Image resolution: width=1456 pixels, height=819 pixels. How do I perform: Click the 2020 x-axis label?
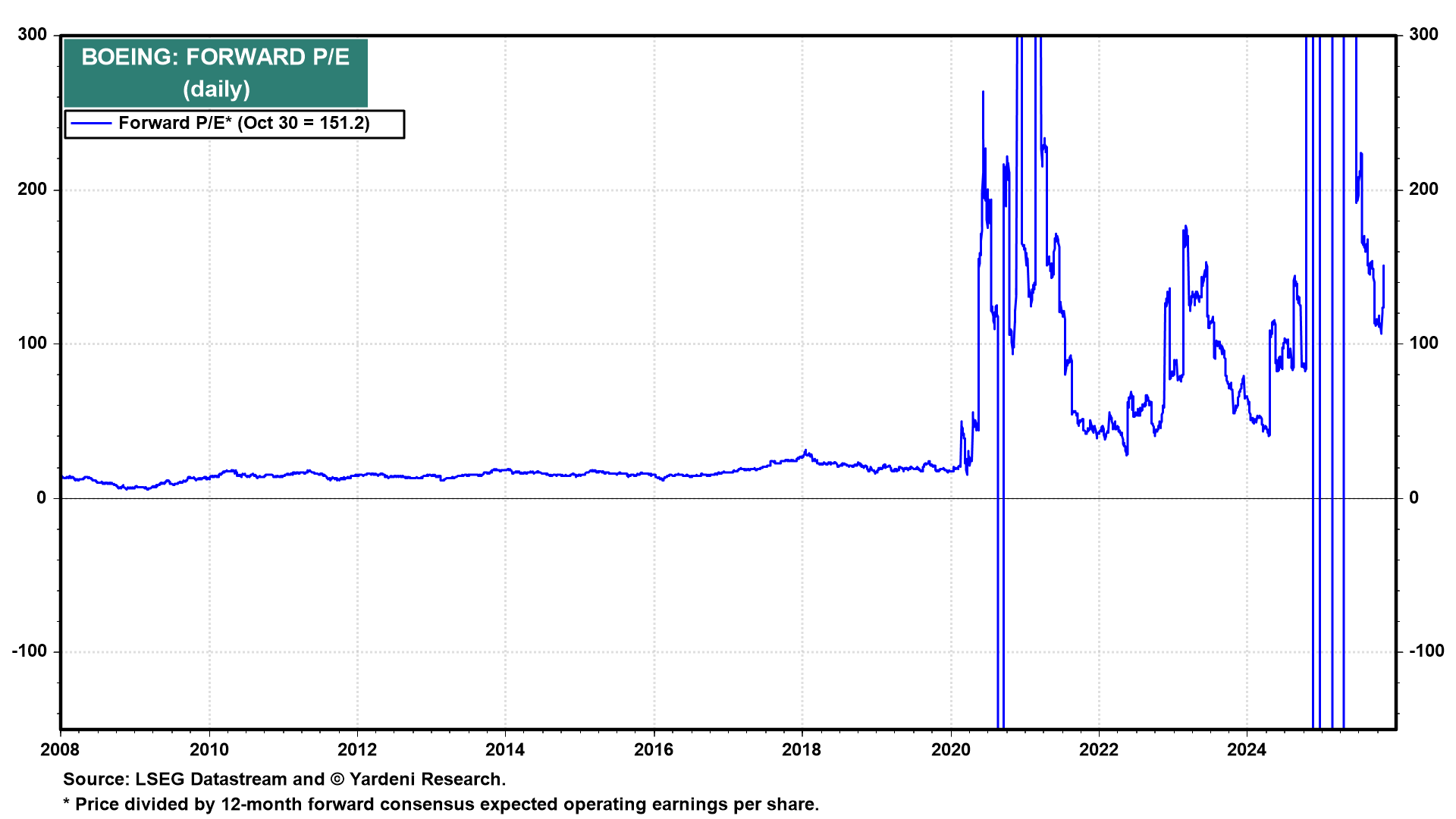(950, 750)
